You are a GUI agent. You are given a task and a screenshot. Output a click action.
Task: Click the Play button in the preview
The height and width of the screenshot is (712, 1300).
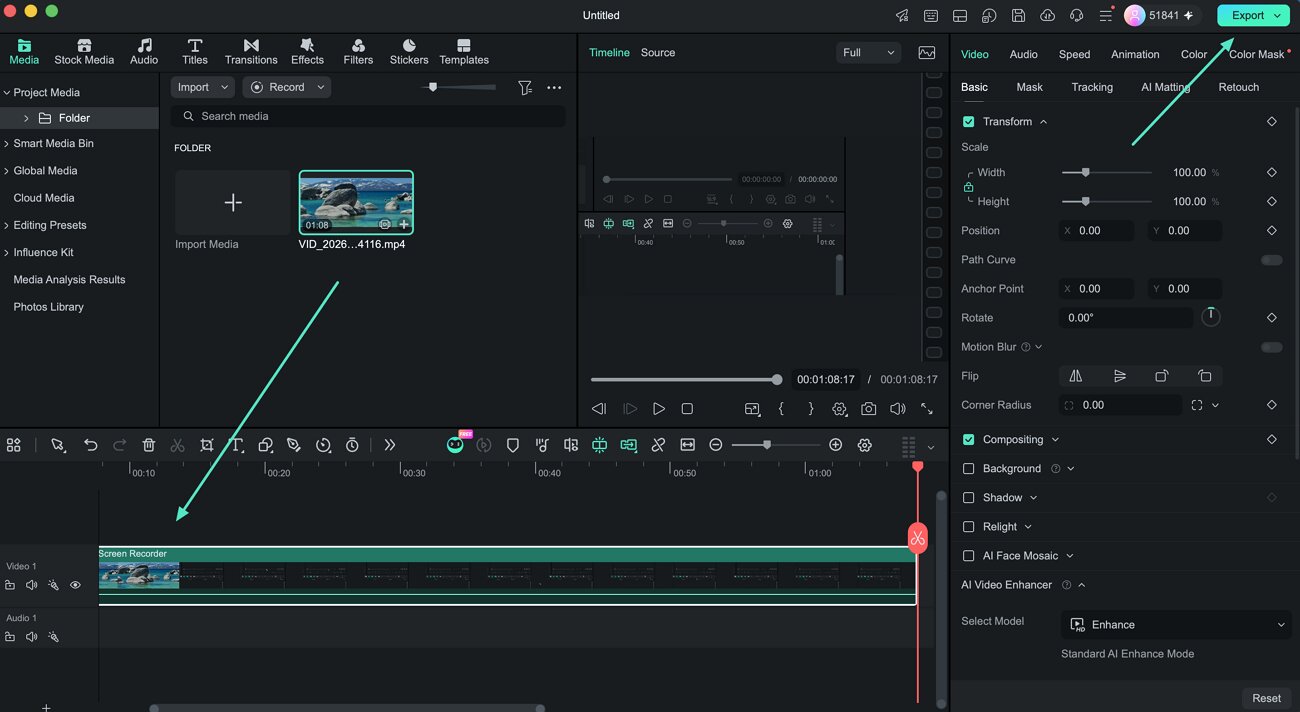(x=658, y=409)
